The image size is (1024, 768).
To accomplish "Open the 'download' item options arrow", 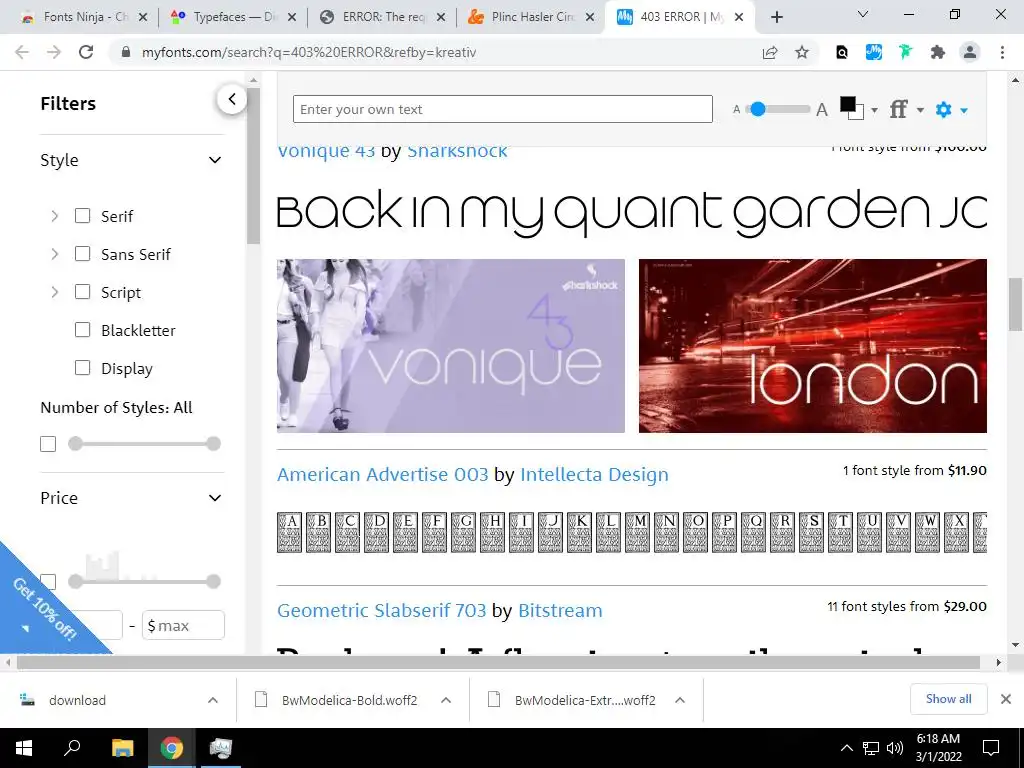I will tap(213, 700).
